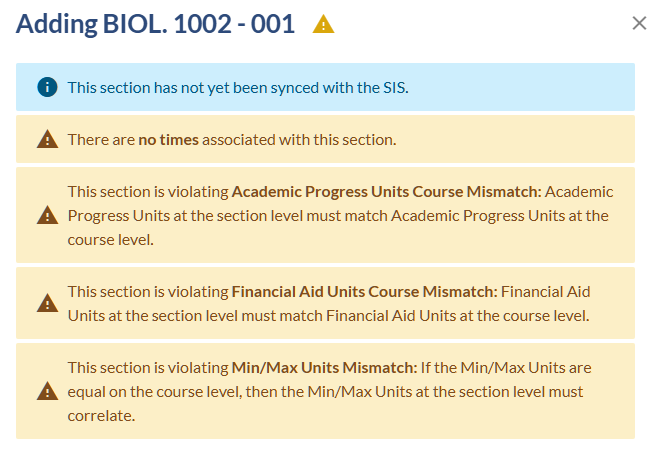Click the no times associated warning banner

point(325,139)
